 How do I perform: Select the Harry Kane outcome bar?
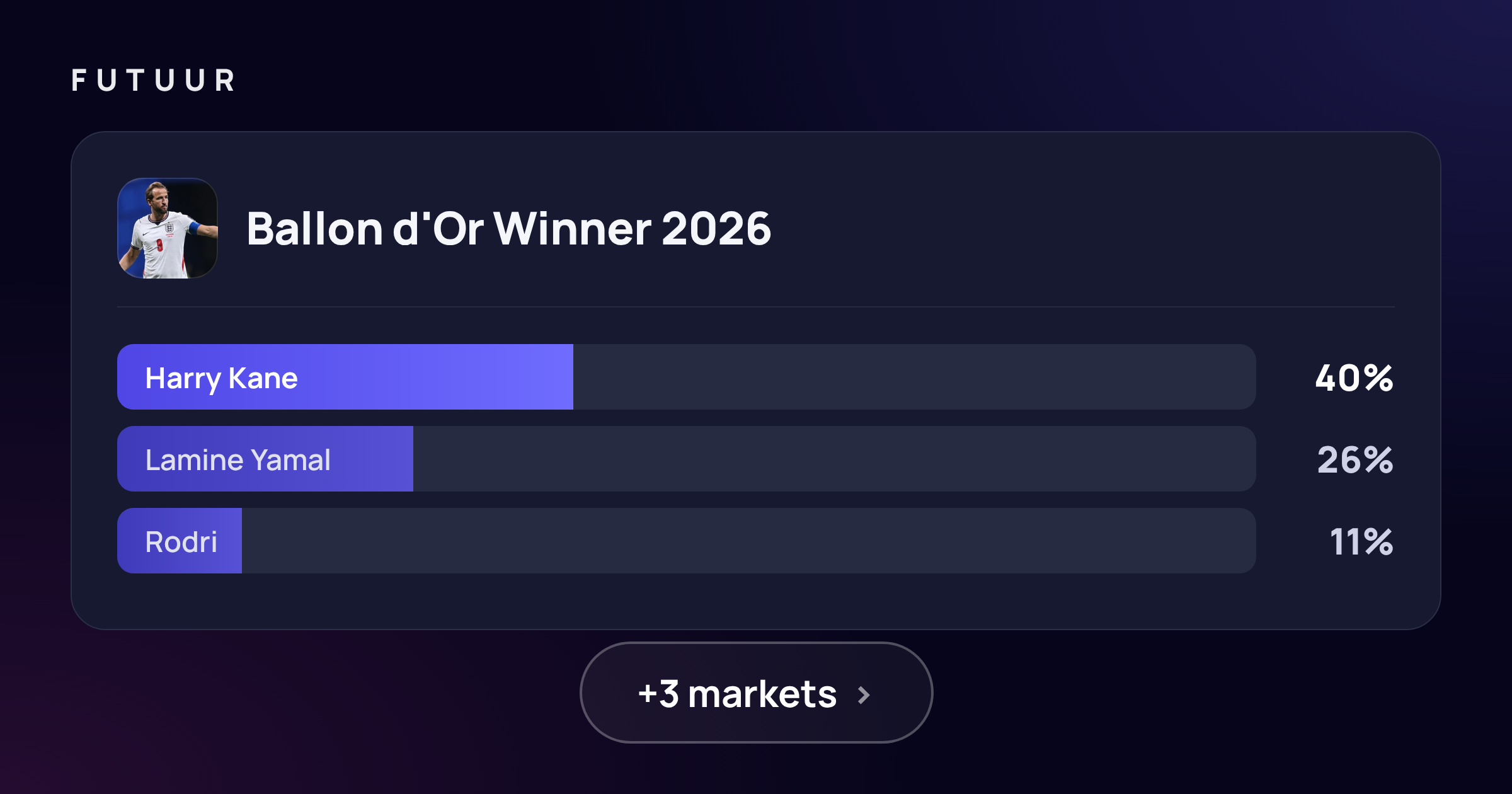[687, 377]
